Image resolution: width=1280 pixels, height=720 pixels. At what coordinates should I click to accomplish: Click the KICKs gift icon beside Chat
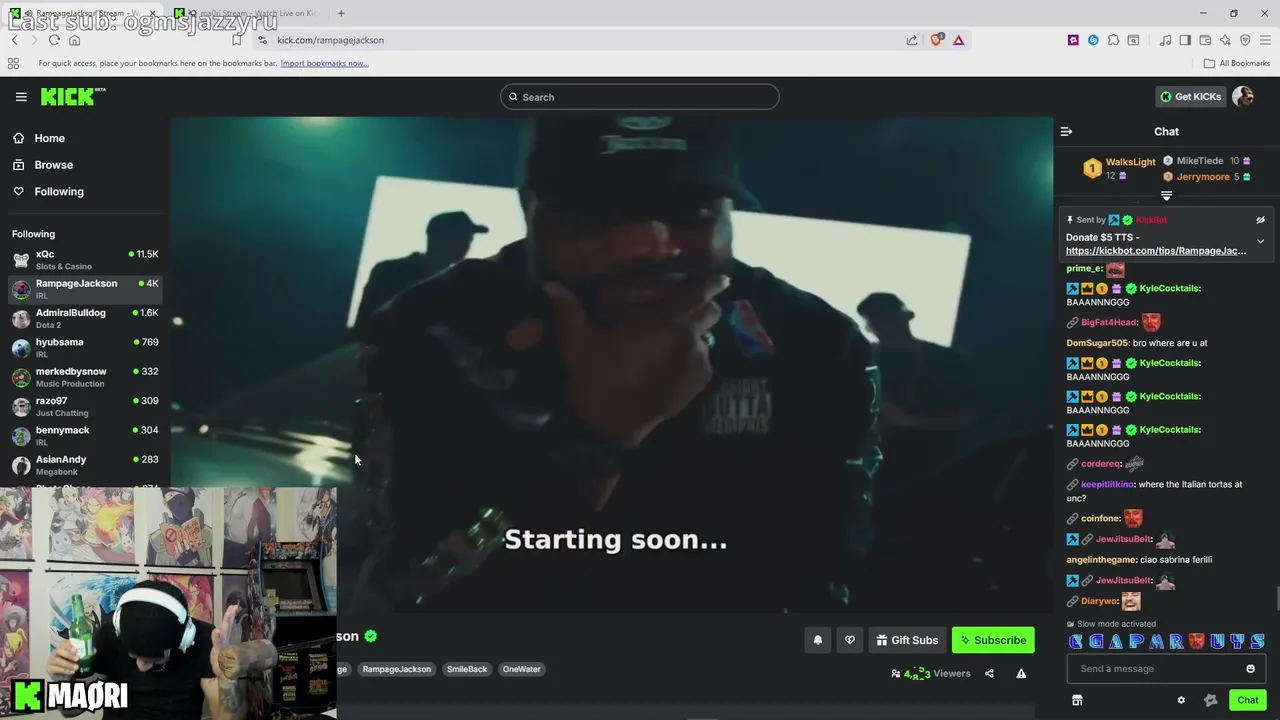tap(1211, 700)
